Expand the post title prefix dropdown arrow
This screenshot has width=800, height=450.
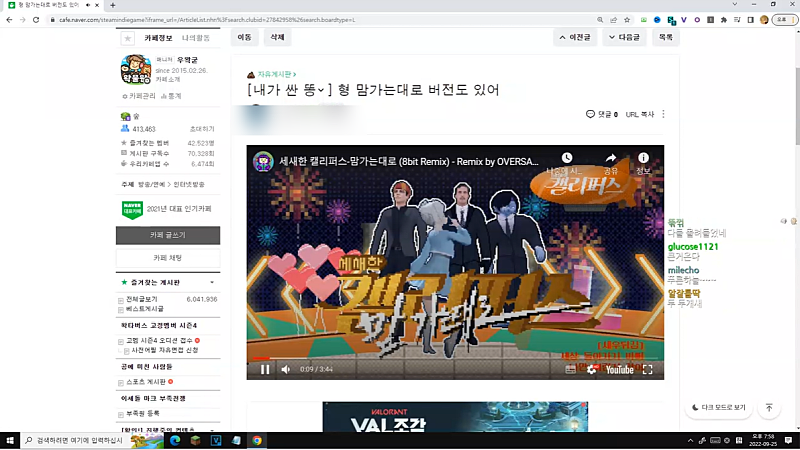[320, 90]
